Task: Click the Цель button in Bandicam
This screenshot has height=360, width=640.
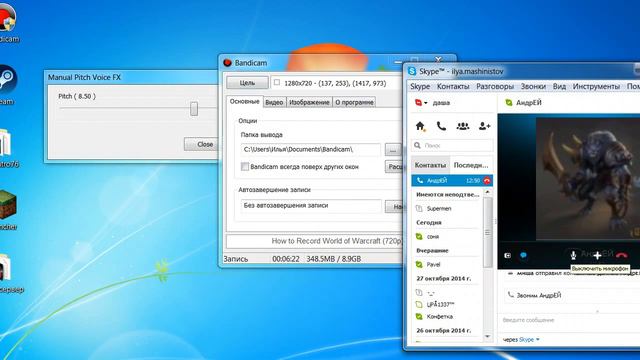Action: tap(247, 83)
